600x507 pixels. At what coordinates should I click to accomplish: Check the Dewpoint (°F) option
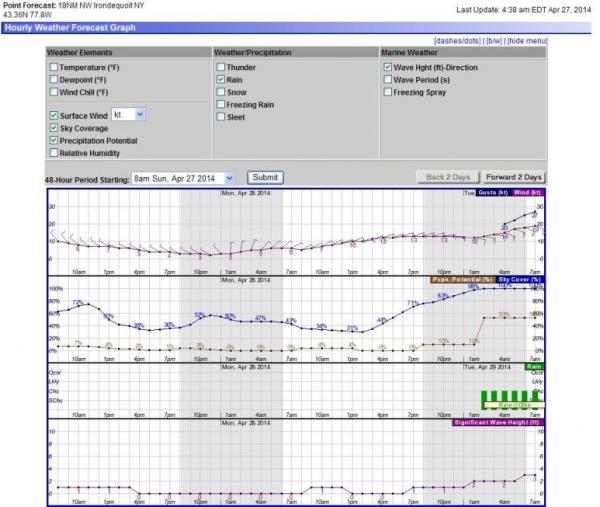coord(54,79)
